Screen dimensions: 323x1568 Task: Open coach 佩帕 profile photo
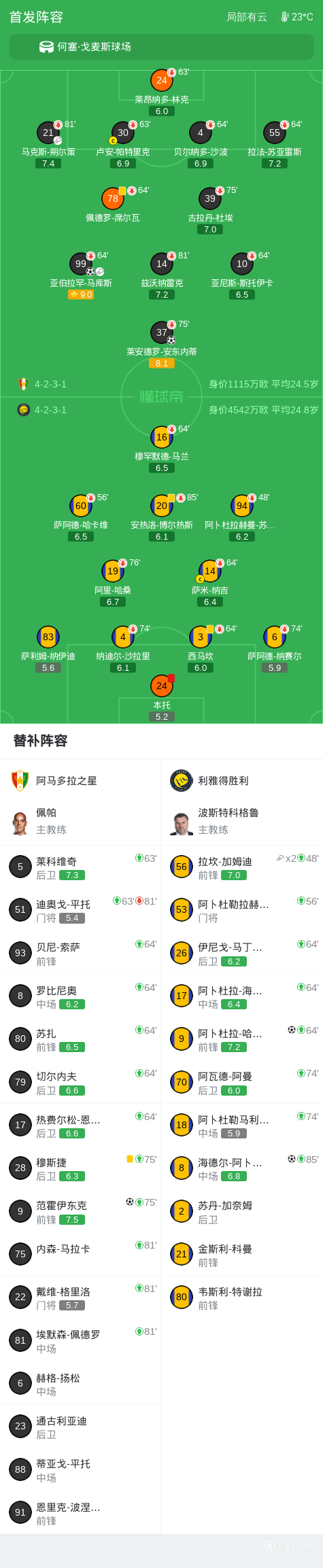(20, 822)
